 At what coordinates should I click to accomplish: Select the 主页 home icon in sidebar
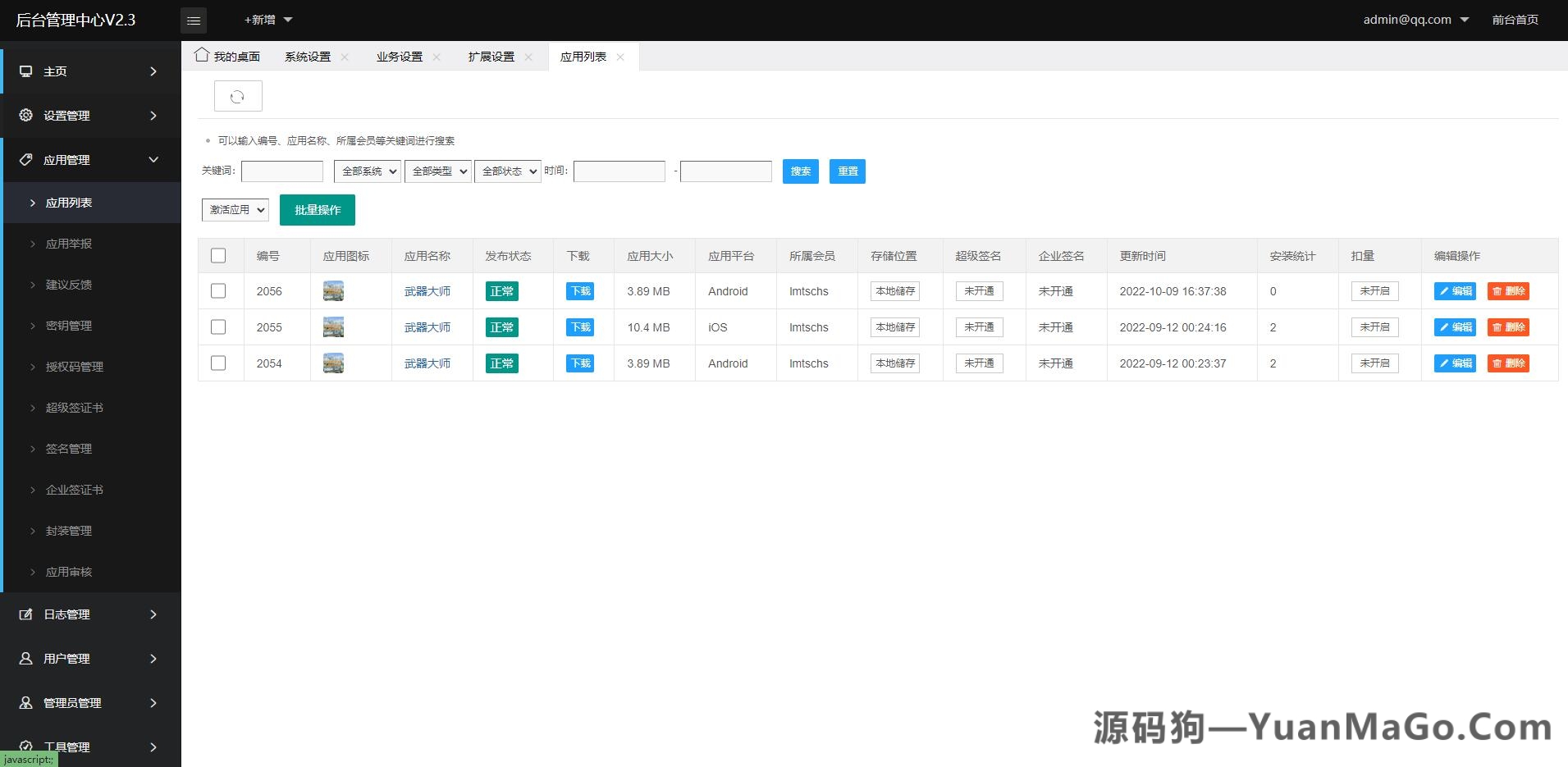(x=25, y=71)
